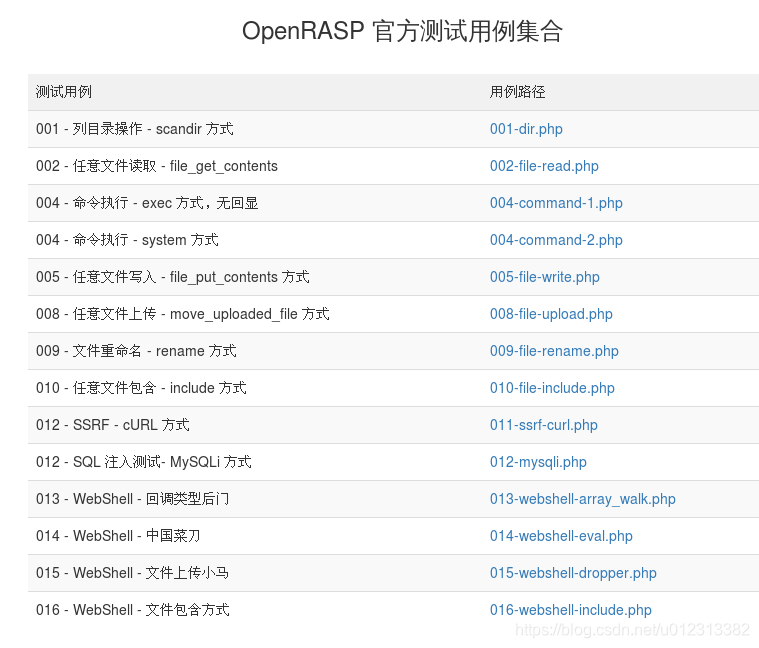Select the '010 - 任意文件包含 - include 方式' cell
Screen dimensions: 759x648
coord(255,388)
